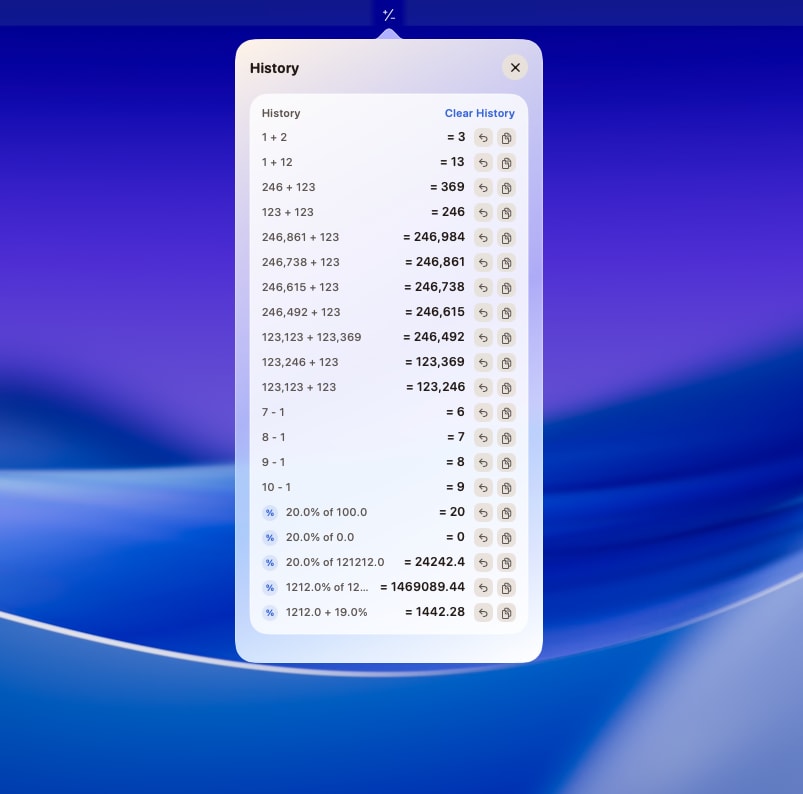Copy result of 246,738 + 123
Image resolution: width=803 pixels, height=794 pixels.
tap(506, 263)
